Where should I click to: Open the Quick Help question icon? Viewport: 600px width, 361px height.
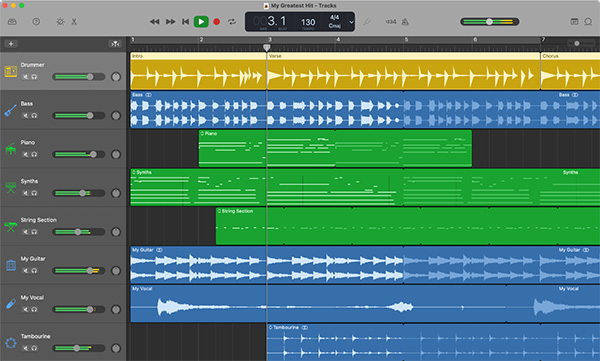tap(36, 22)
